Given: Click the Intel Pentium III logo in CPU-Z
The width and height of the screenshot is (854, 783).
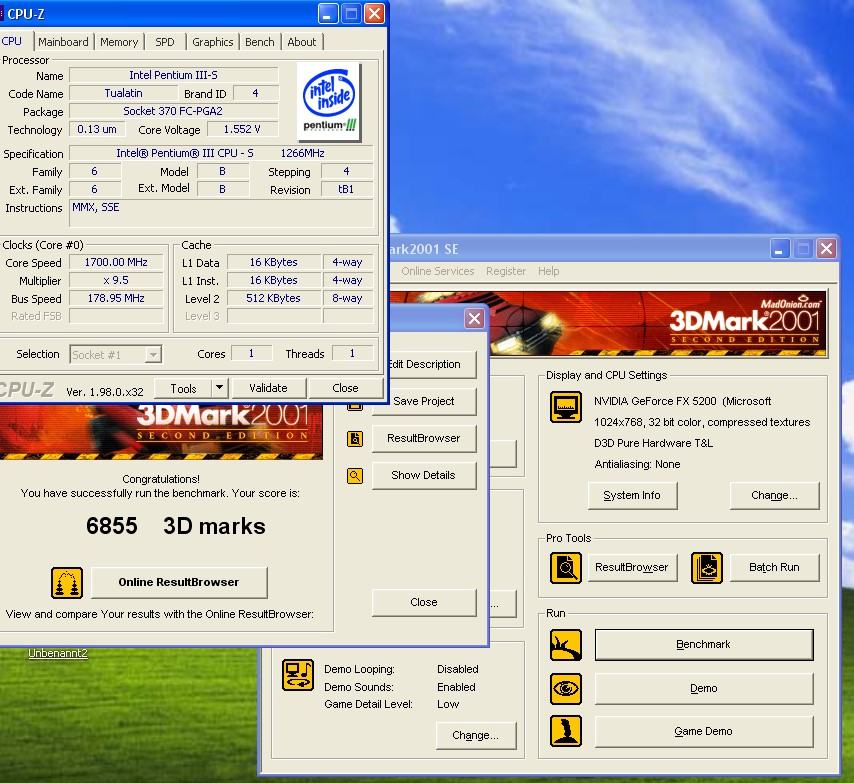Looking at the screenshot, I should pos(329,102).
